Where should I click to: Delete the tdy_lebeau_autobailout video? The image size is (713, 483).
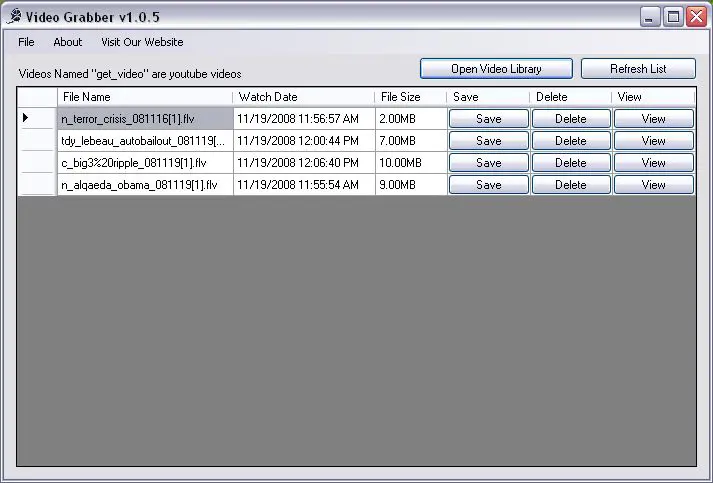click(x=571, y=141)
